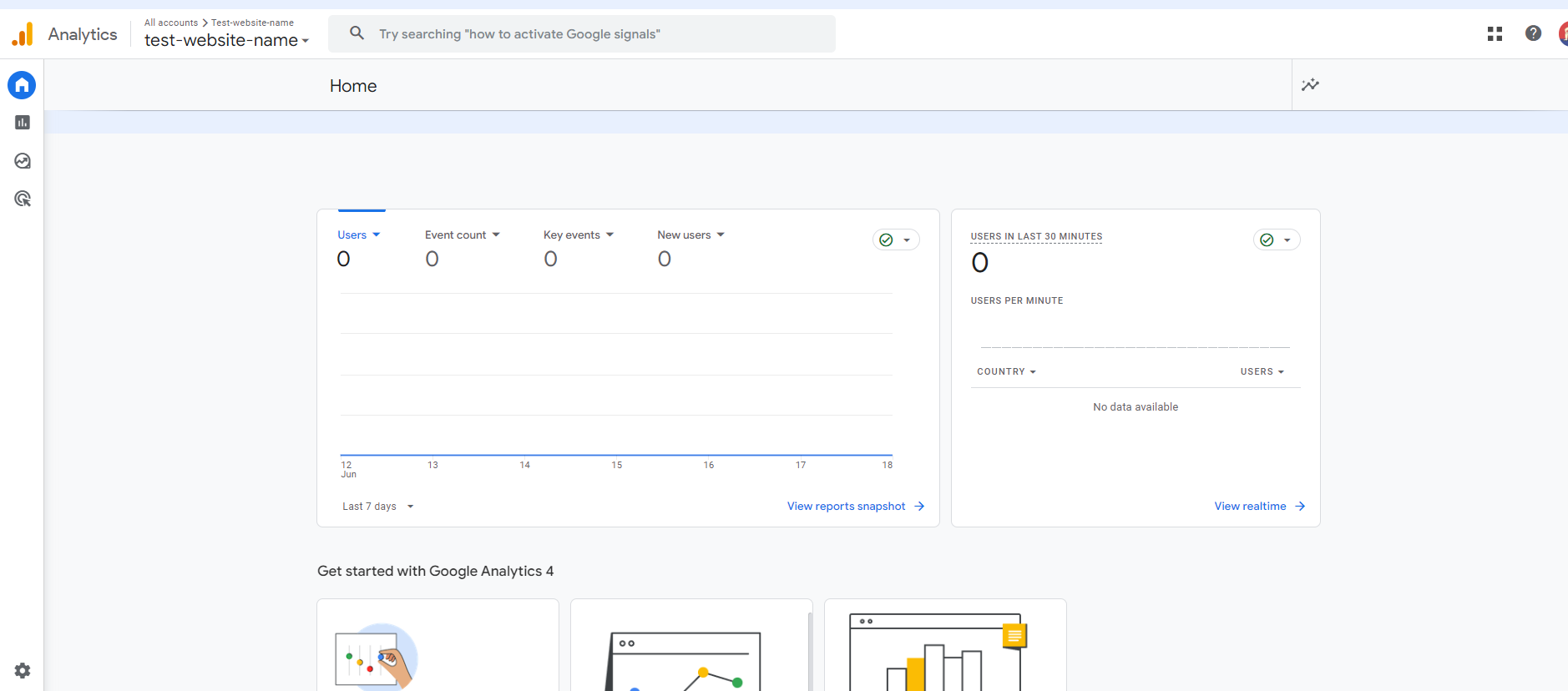Expand the Country dimension dropdown
Image resolution: width=1568 pixels, height=691 pixels.
1006,371
